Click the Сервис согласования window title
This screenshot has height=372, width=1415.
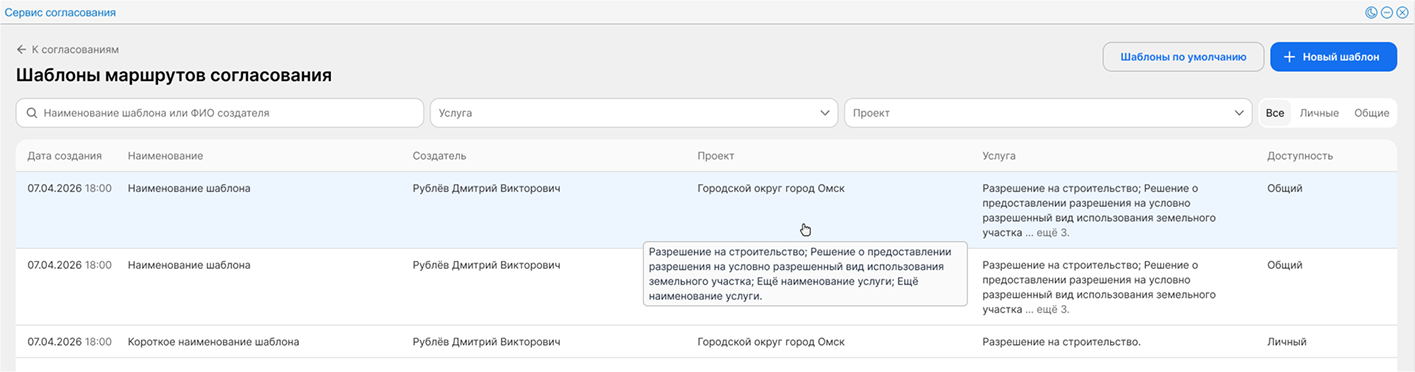[x=60, y=13]
